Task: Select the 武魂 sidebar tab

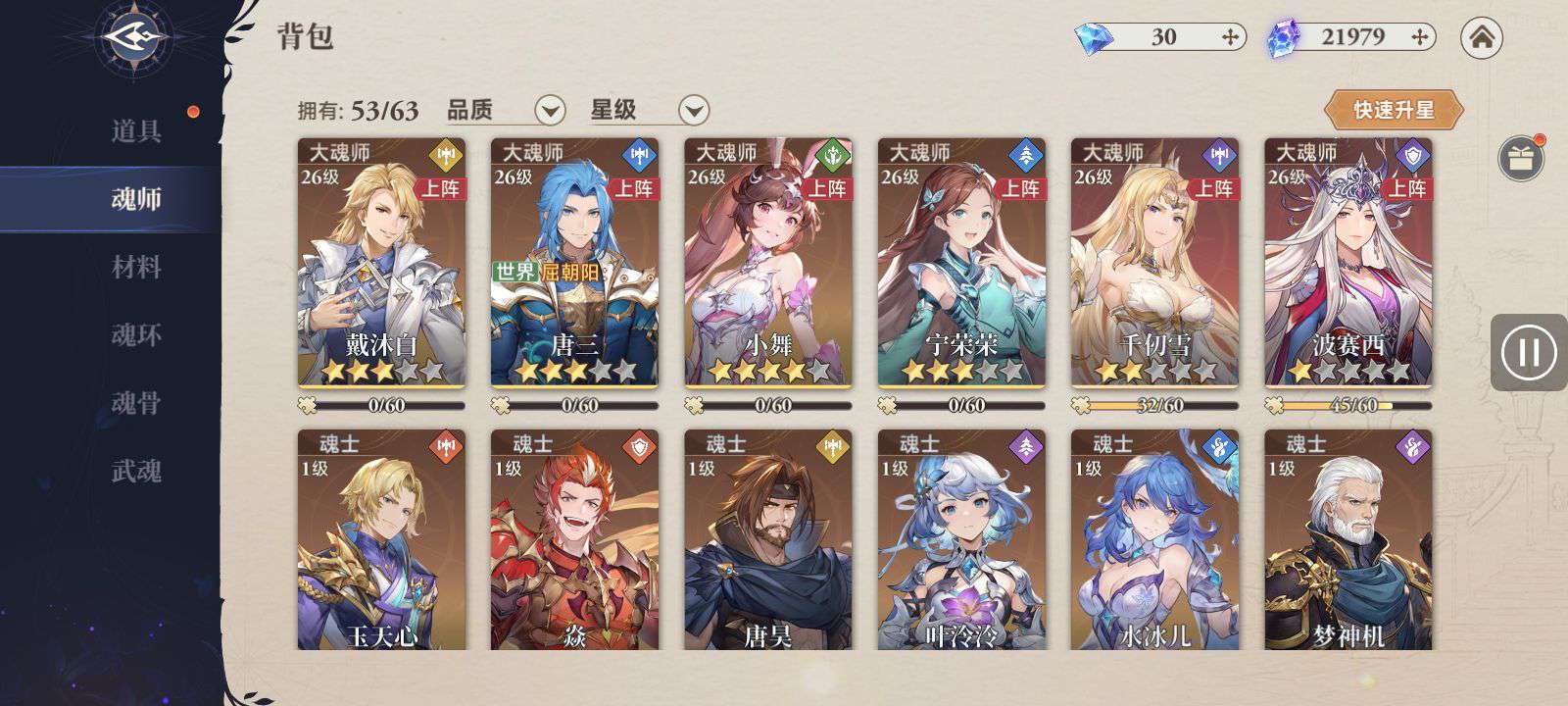Action: [x=136, y=472]
